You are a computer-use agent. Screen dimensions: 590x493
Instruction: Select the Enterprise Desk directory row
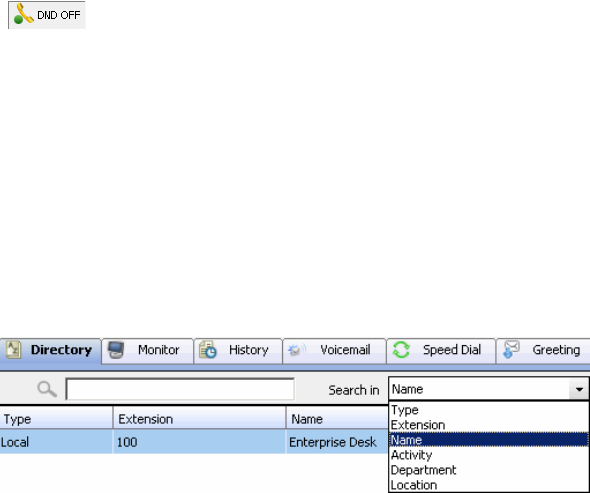[x=194, y=442]
